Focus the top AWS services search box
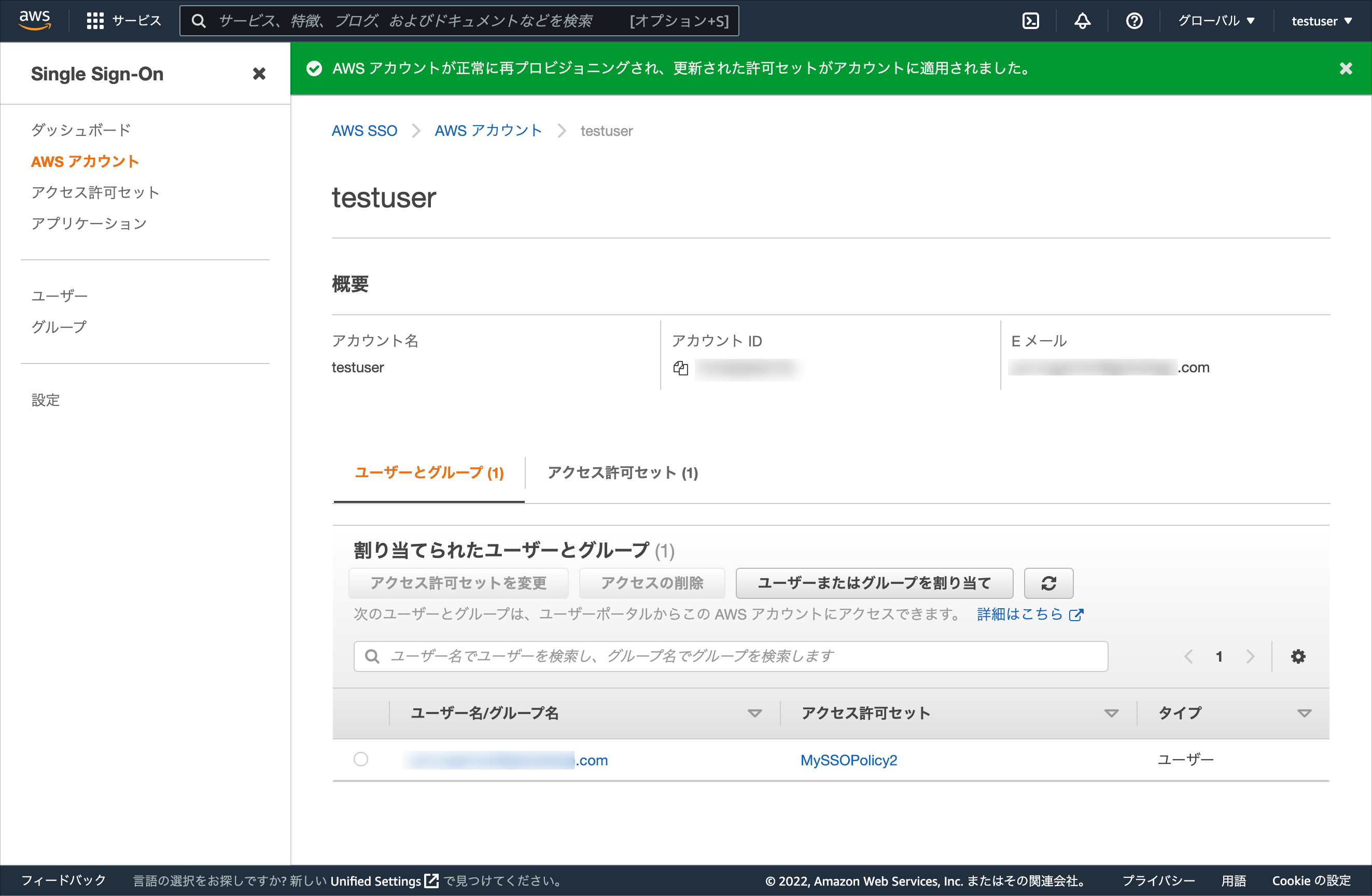 (x=459, y=21)
